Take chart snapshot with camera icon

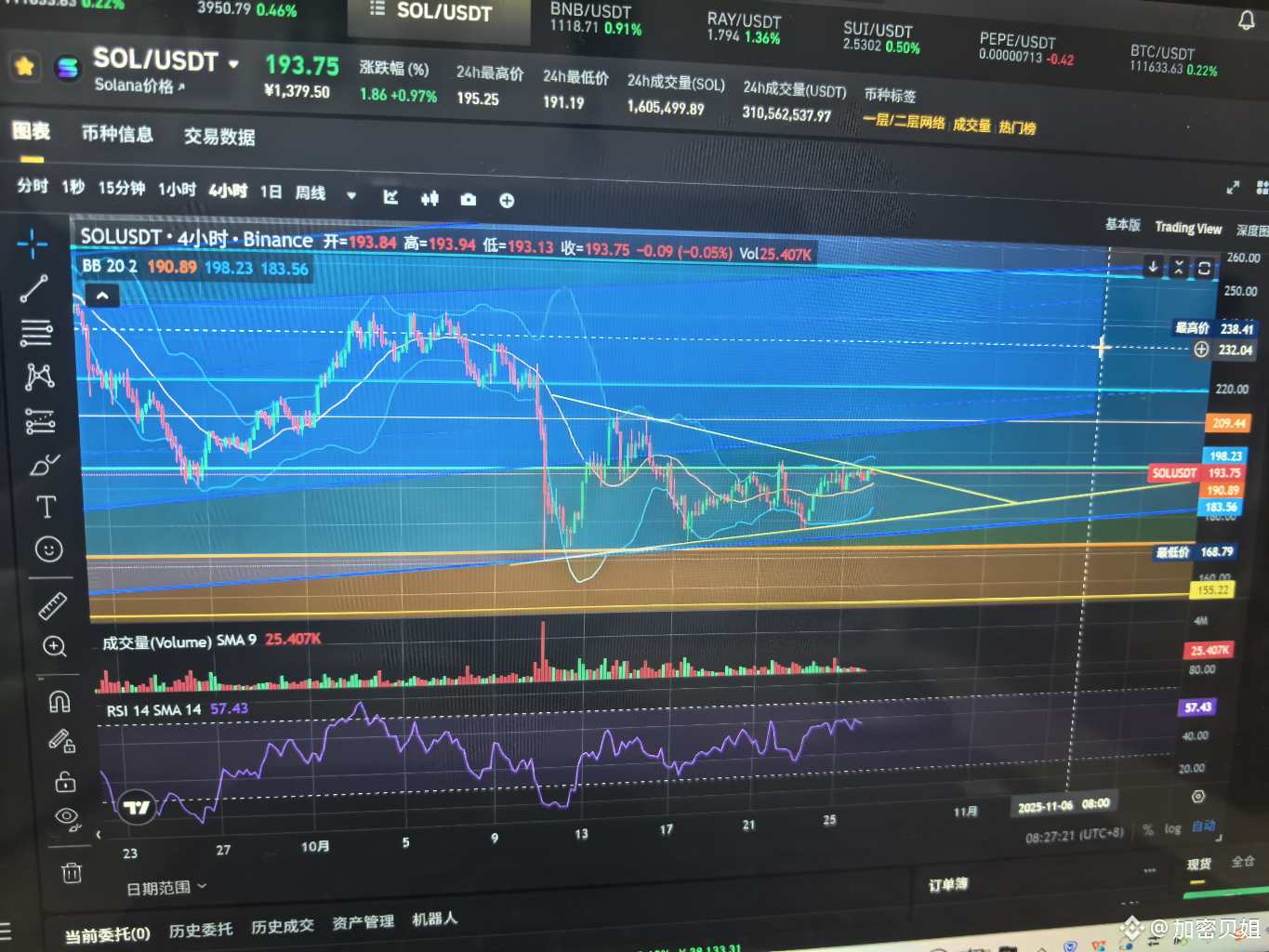coord(469,199)
